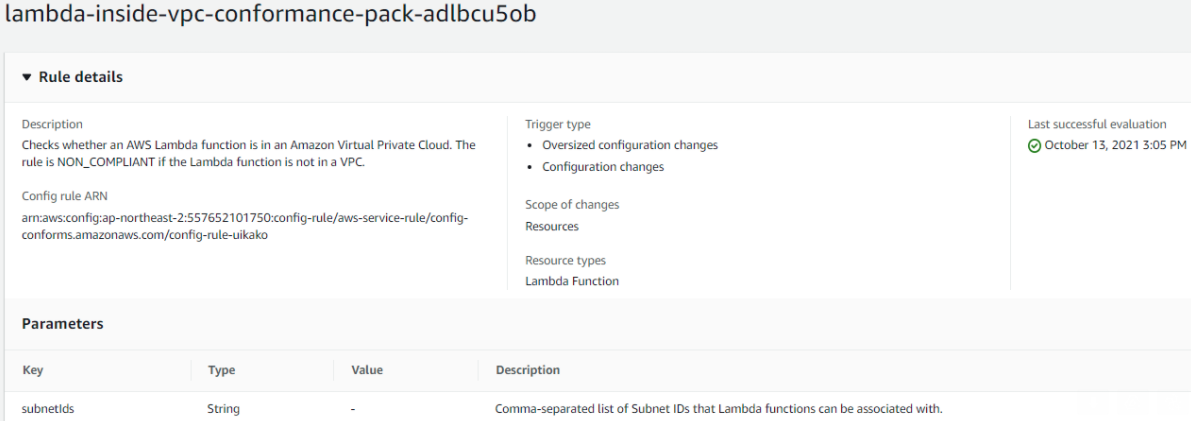Viewport: 1191px width, 421px height.
Task: Collapse the Rule details section triangle
Action: pos(27,78)
